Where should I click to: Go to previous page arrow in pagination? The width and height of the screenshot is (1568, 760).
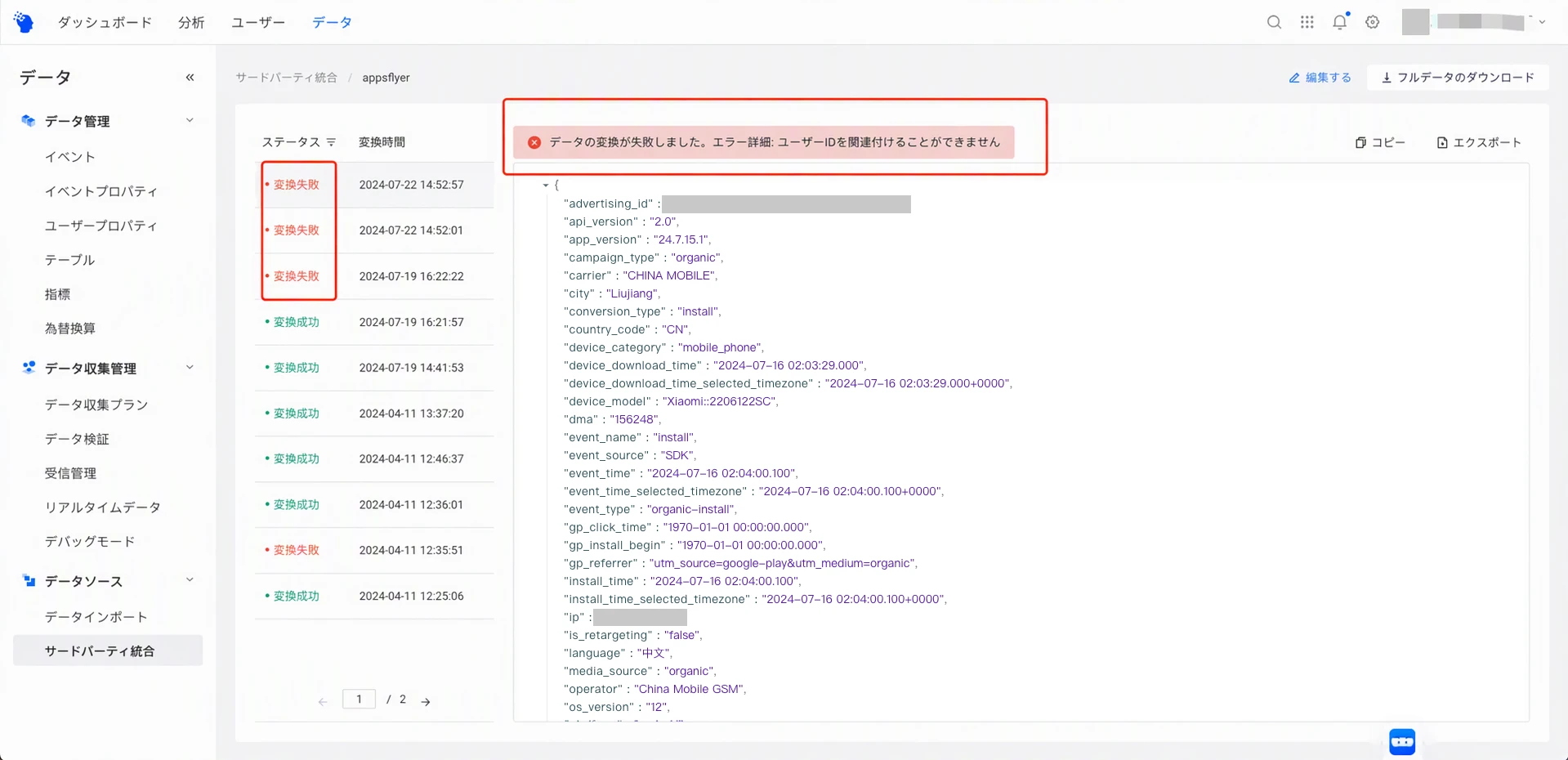(323, 701)
